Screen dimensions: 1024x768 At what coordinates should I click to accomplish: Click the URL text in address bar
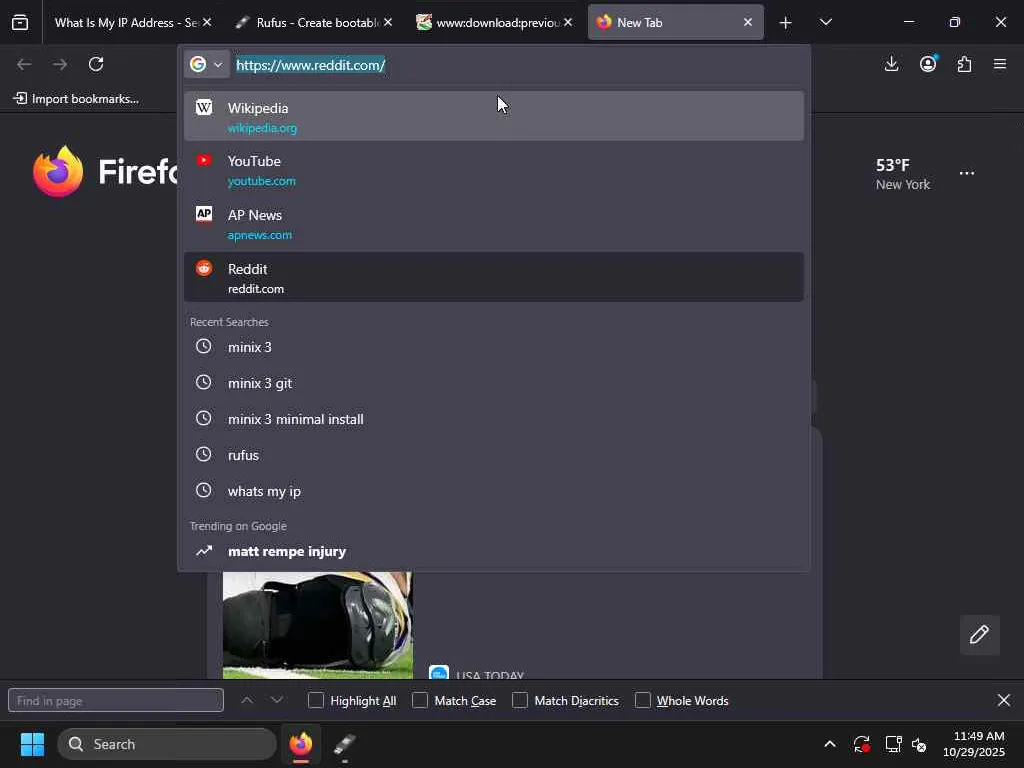pos(311,65)
